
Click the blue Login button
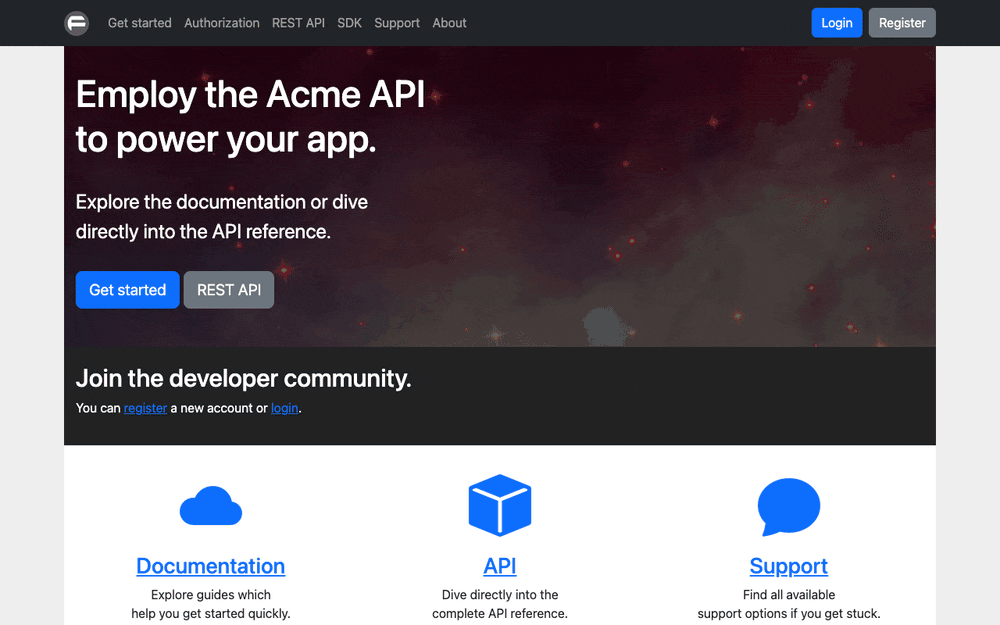[837, 23]
